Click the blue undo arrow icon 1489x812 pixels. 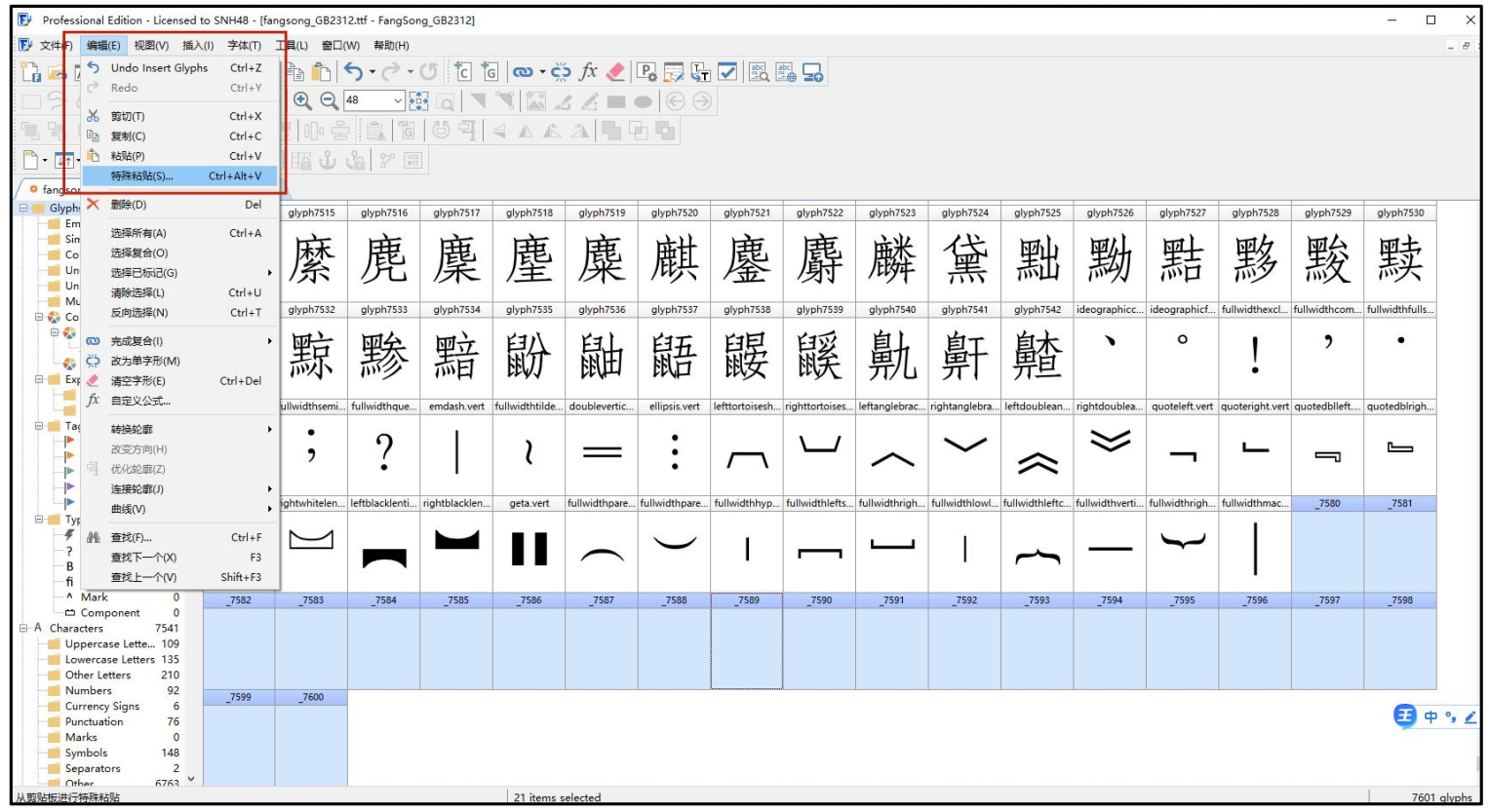[x=353, y=72]
